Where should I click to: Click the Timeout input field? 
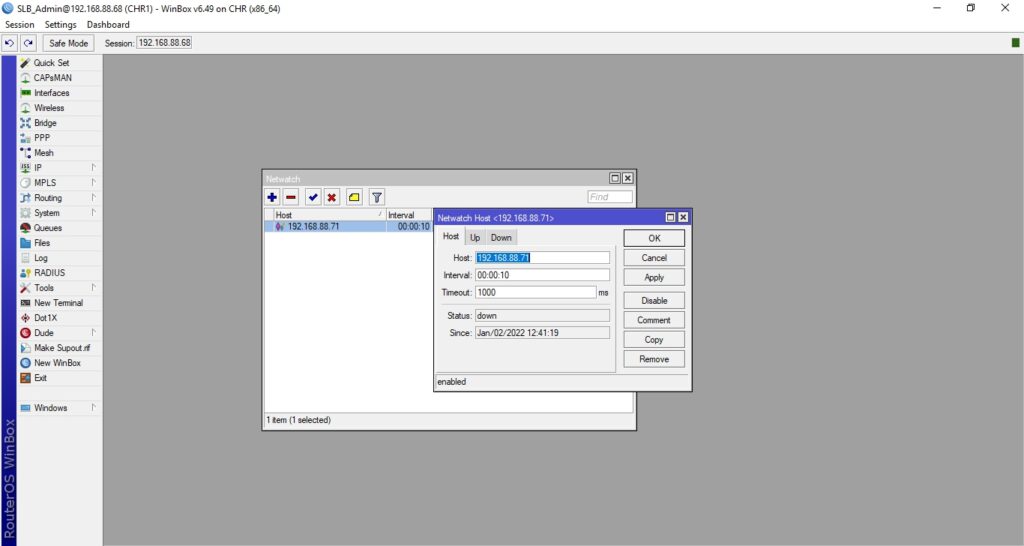[x=536, y=293]
